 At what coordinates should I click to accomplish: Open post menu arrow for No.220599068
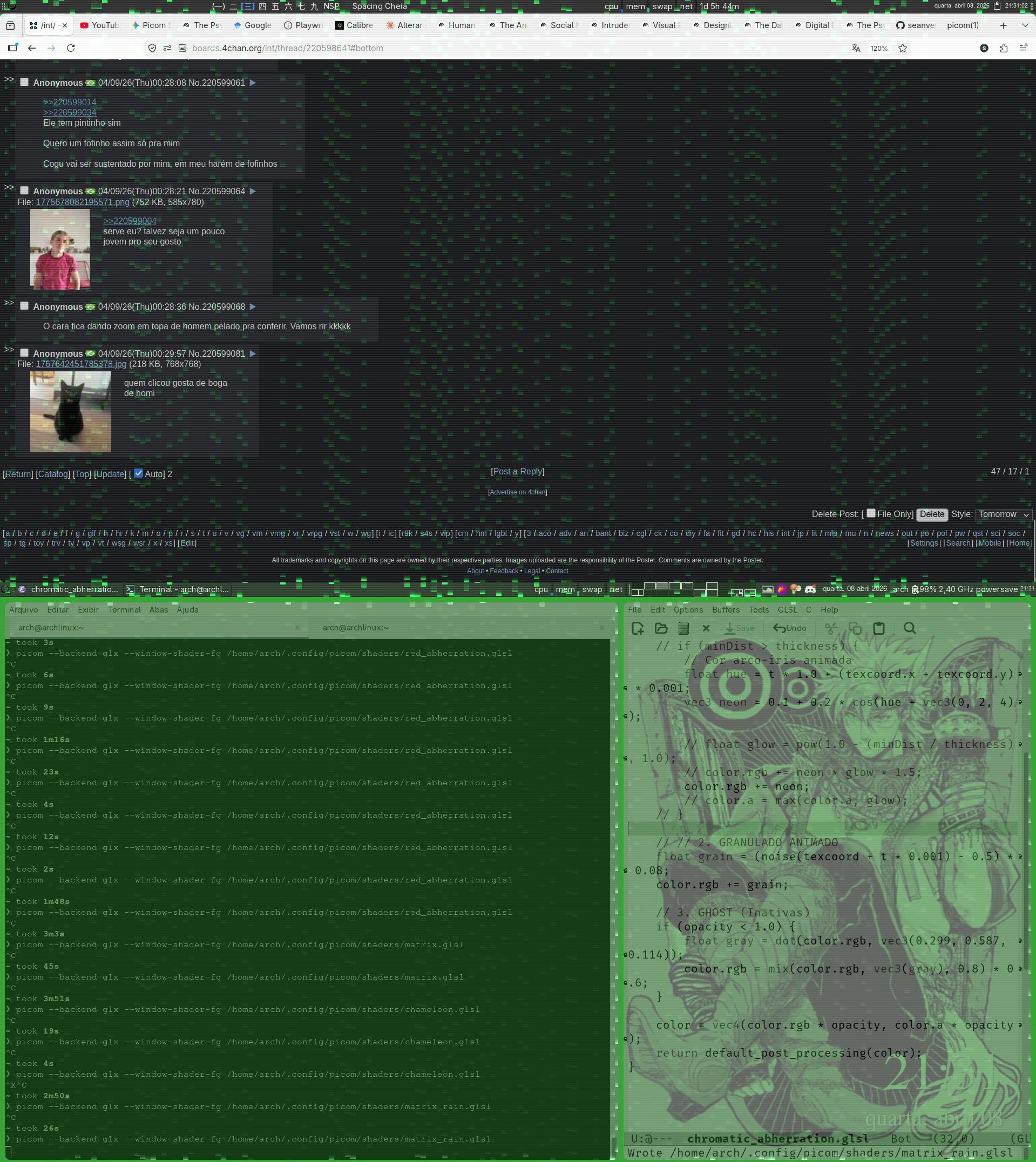pyautogui.click(x=253, y=307)
